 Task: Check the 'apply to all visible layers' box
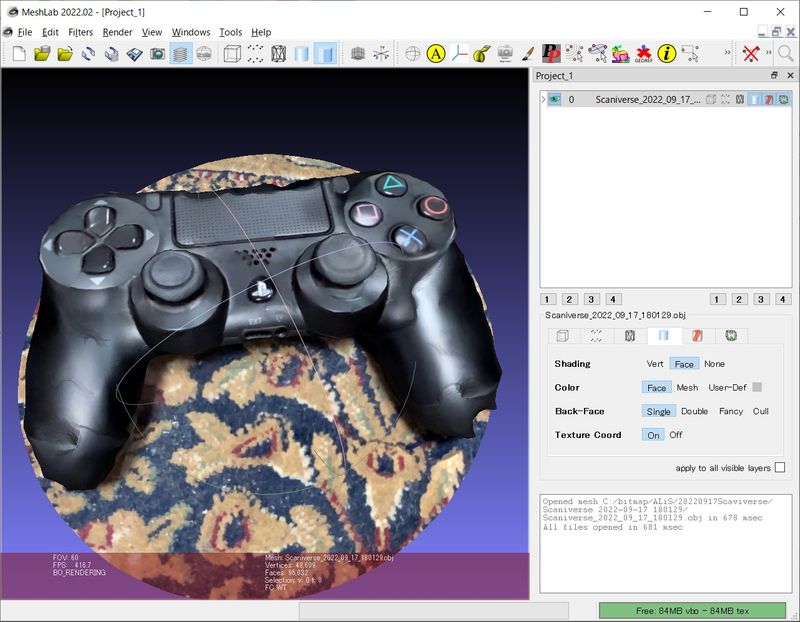click(779, 468)
